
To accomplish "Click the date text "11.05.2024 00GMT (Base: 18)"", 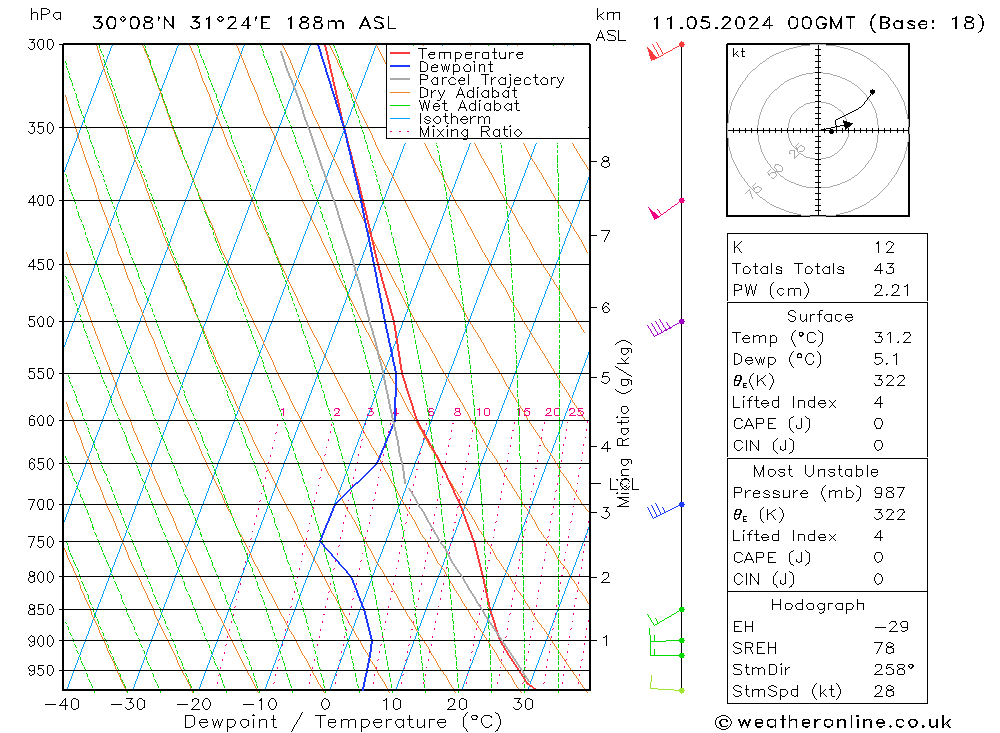I will coord(818,24).
